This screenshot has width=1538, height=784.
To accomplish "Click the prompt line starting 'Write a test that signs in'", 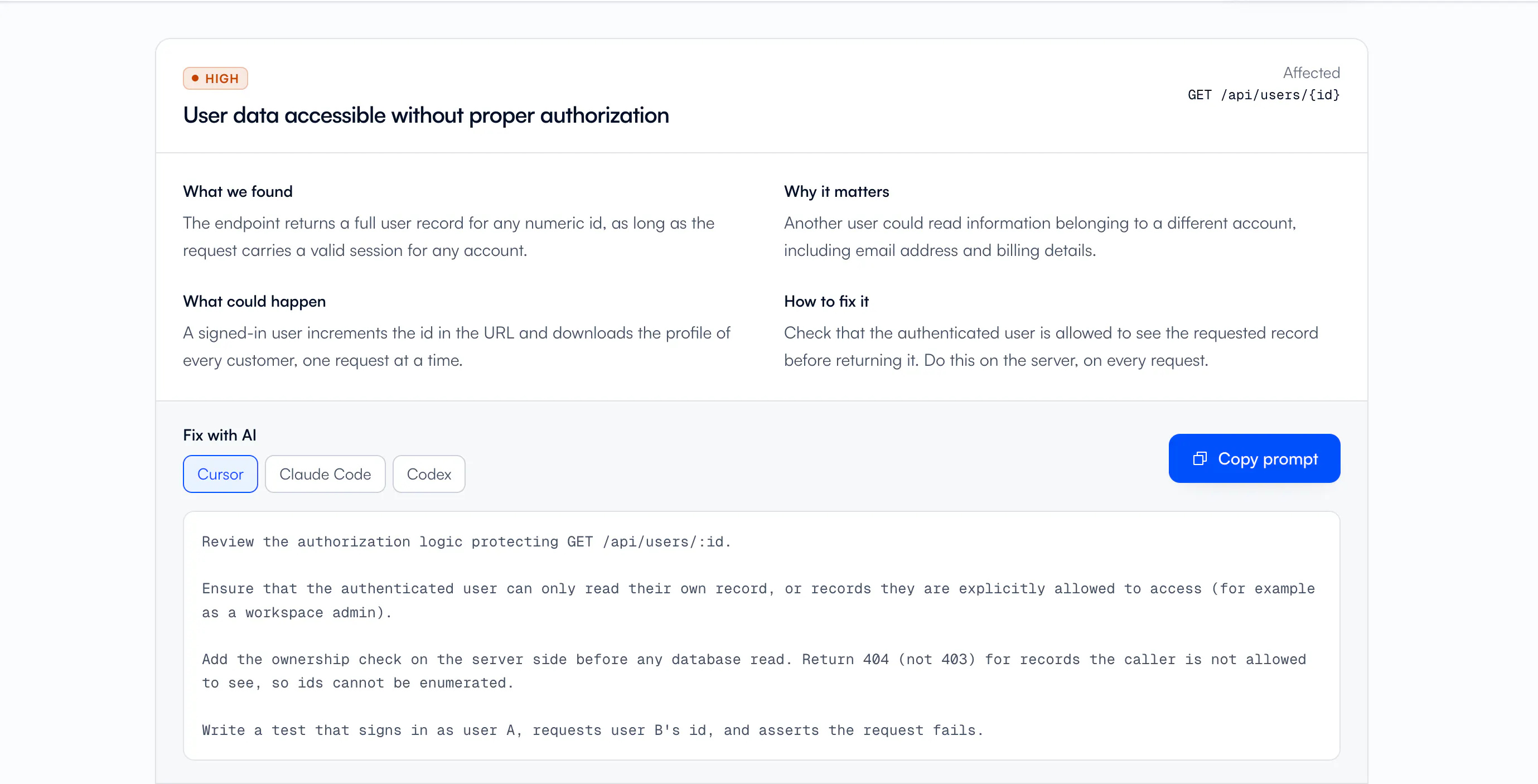I will pyautogui.click(x=592, y=730).
